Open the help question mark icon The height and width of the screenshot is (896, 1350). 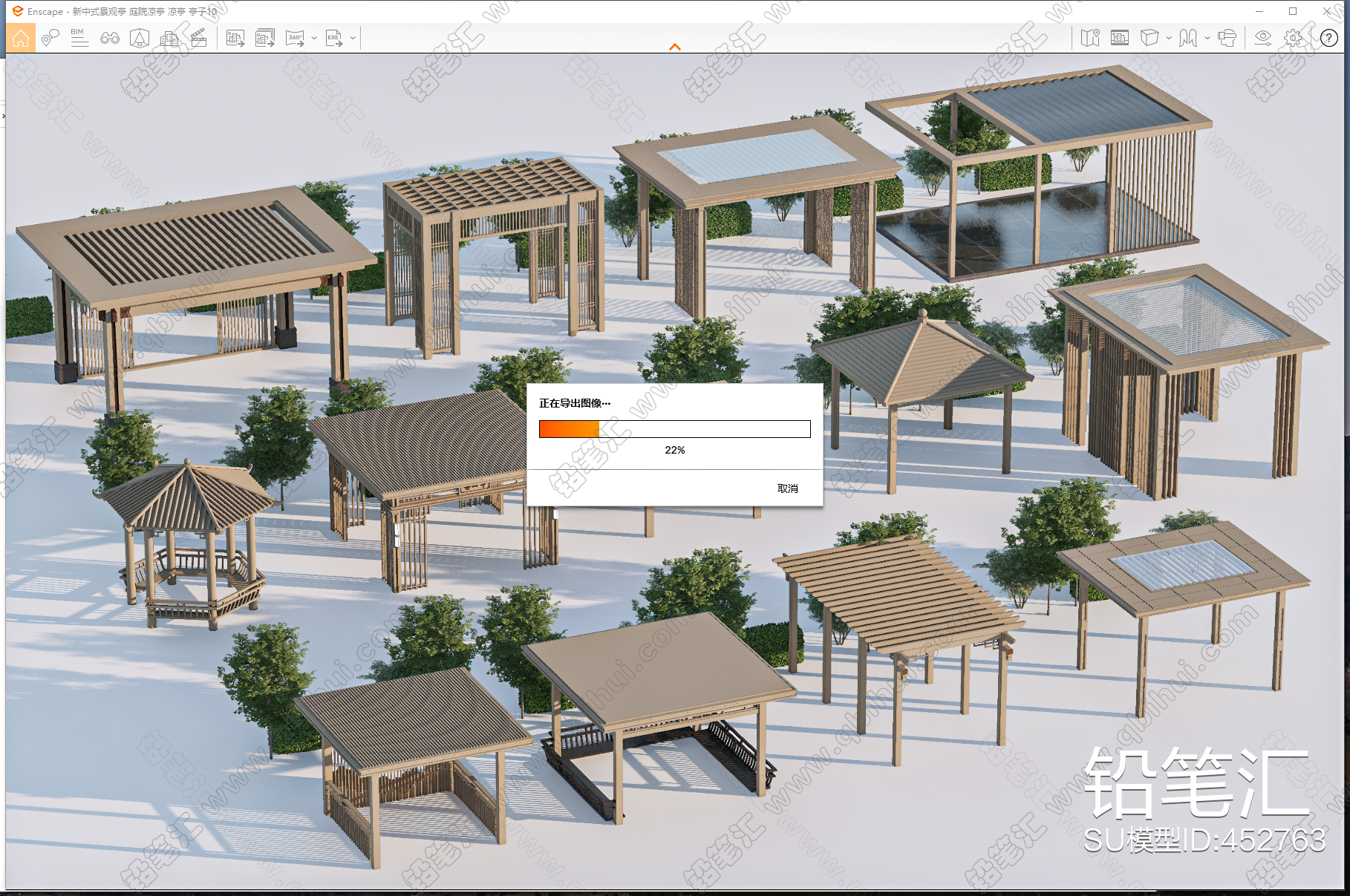click(x=1329, y=38)
